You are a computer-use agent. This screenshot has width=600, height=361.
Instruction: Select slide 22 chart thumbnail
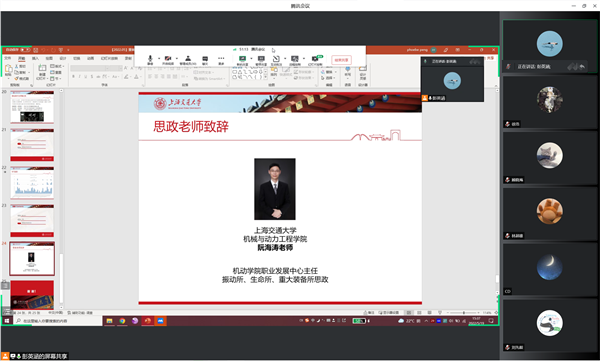(x=32, y=183)
